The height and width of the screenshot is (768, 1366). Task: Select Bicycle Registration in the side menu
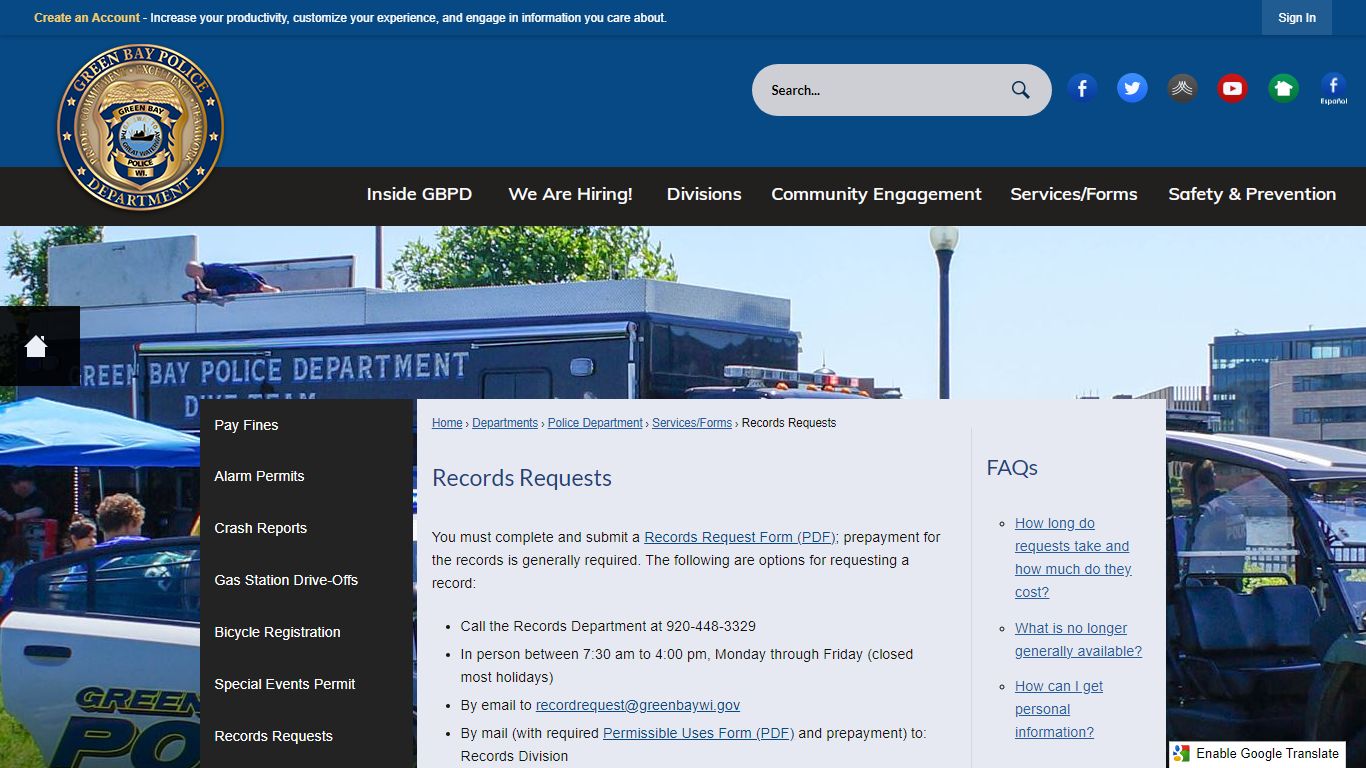click(308, 632)
